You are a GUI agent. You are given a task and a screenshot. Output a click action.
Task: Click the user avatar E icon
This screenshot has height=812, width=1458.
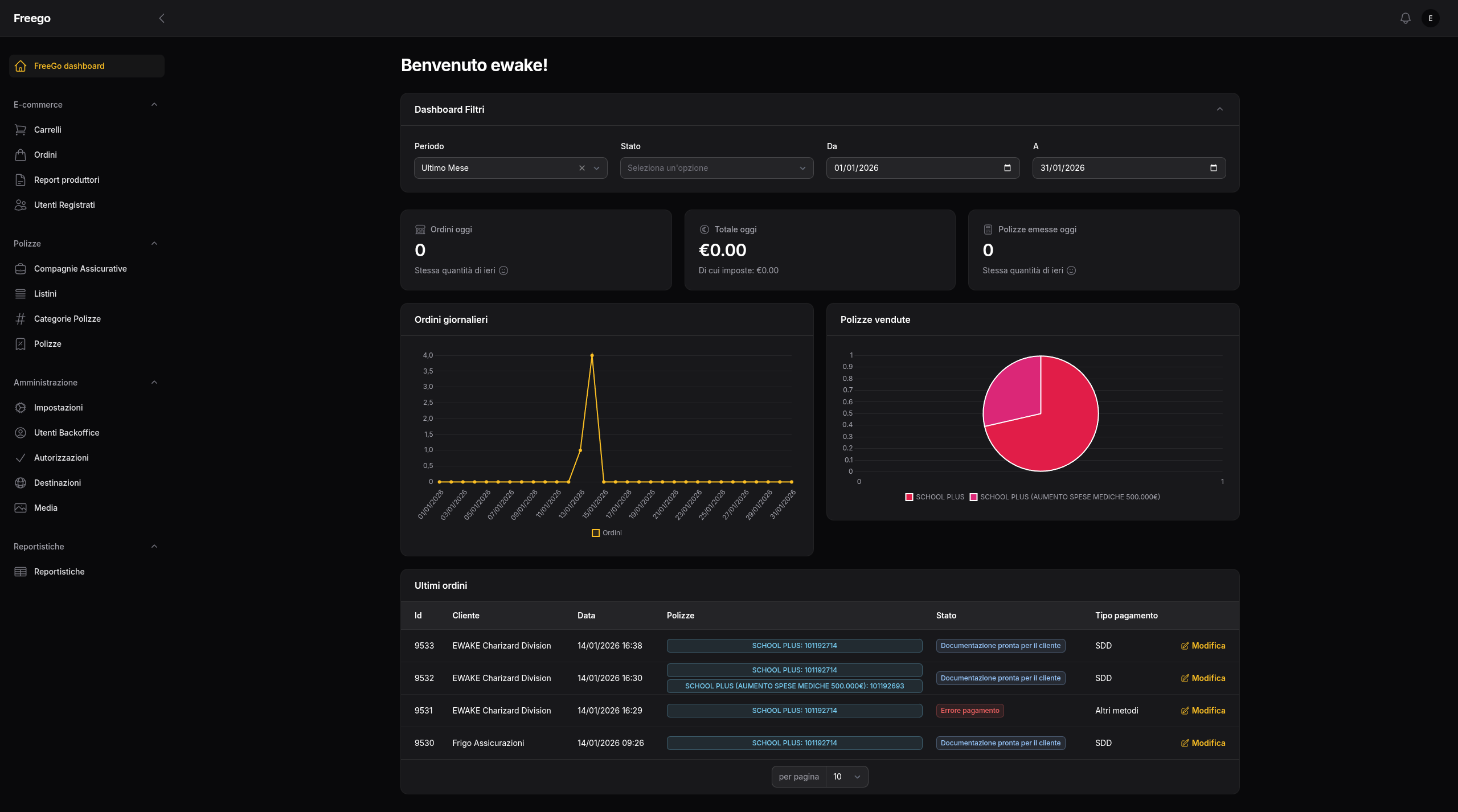point(1430,18)
